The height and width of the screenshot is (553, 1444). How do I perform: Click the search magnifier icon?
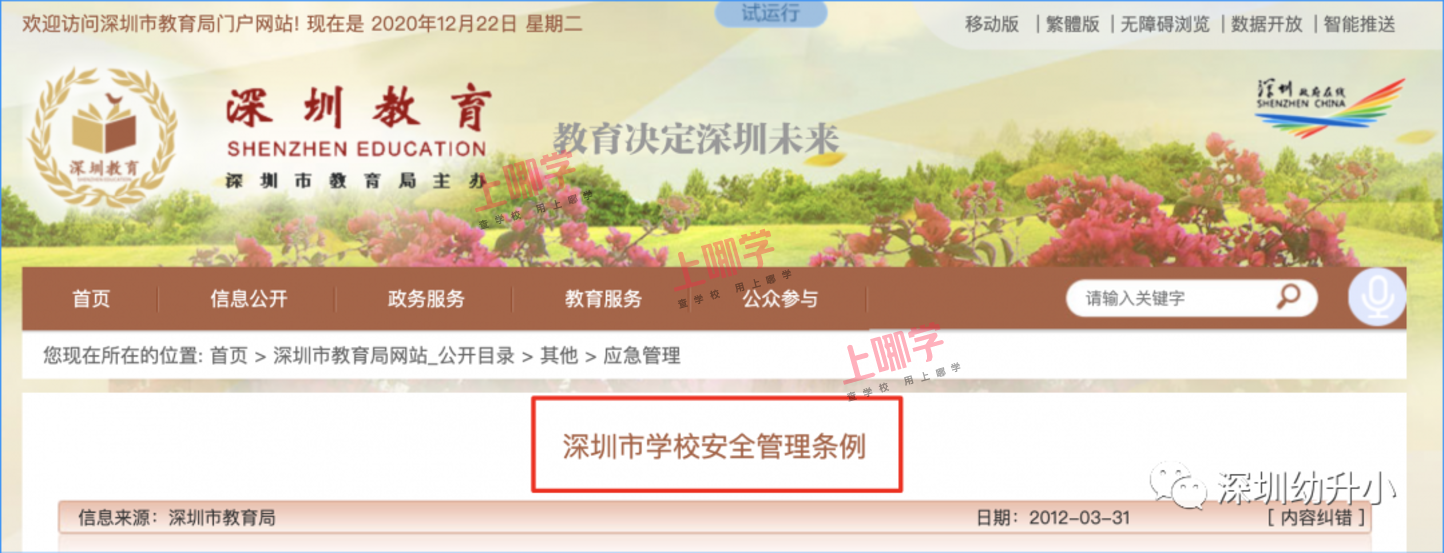click(1288, 296)
